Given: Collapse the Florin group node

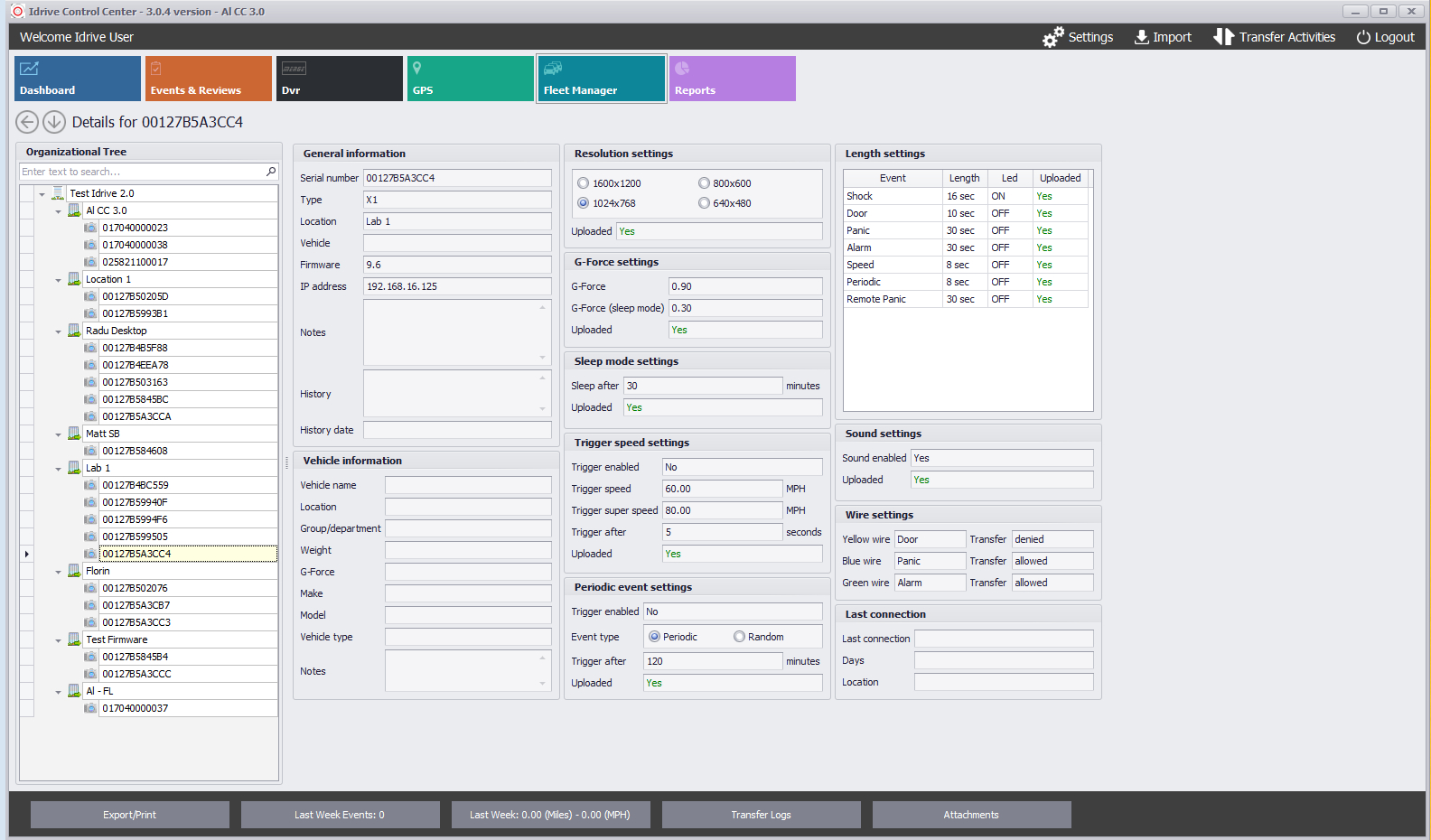Looking at the screenshot, I should point(59,572).
